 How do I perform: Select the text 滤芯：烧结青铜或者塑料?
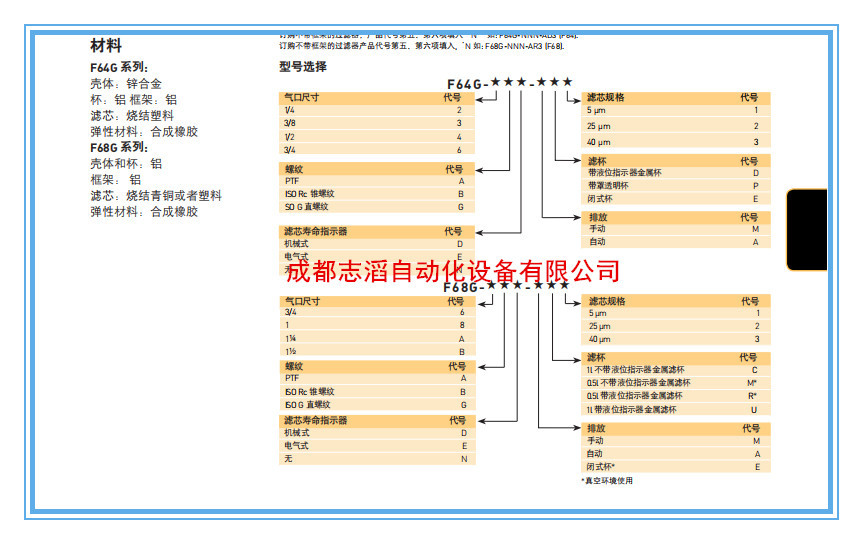click(x=156, y=195)
